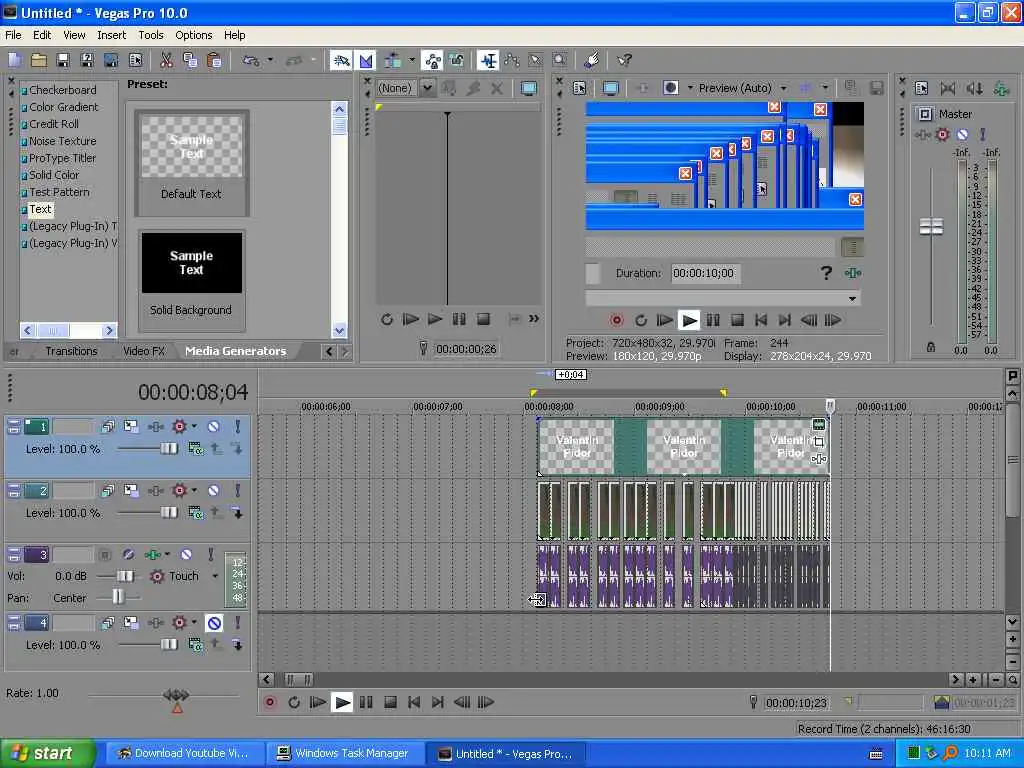Click the Cut scissors icon
Viewport: 1024px width, 768px height.
[x=167, y=61]
